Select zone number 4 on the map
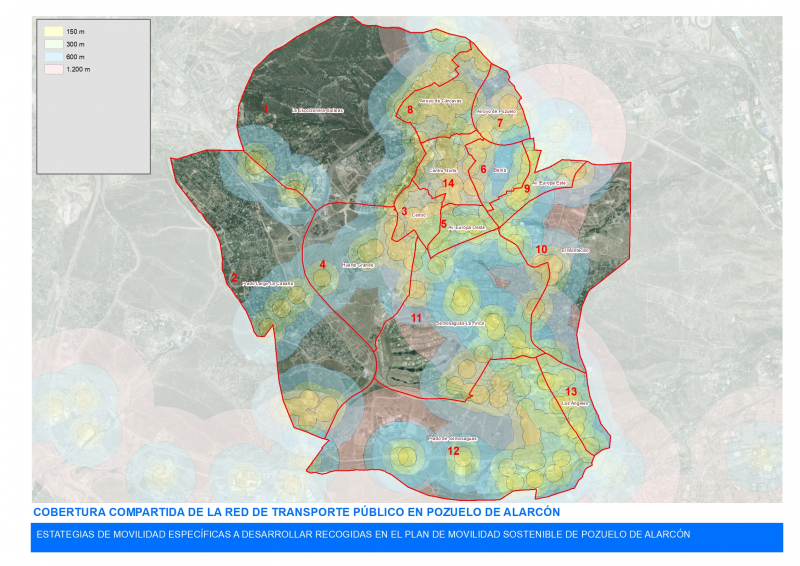The height and width of the screenshot is (566, 800). click(x=322, y=265)
